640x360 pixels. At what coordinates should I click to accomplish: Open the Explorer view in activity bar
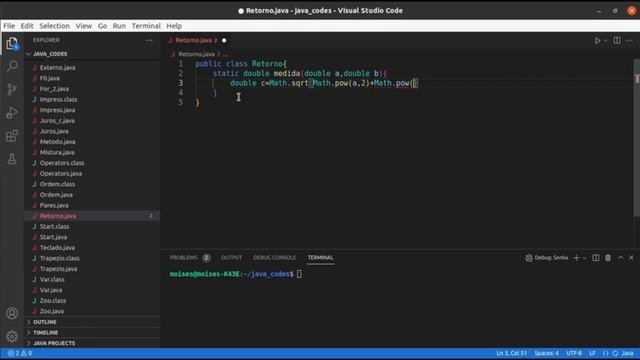point(12,43)
